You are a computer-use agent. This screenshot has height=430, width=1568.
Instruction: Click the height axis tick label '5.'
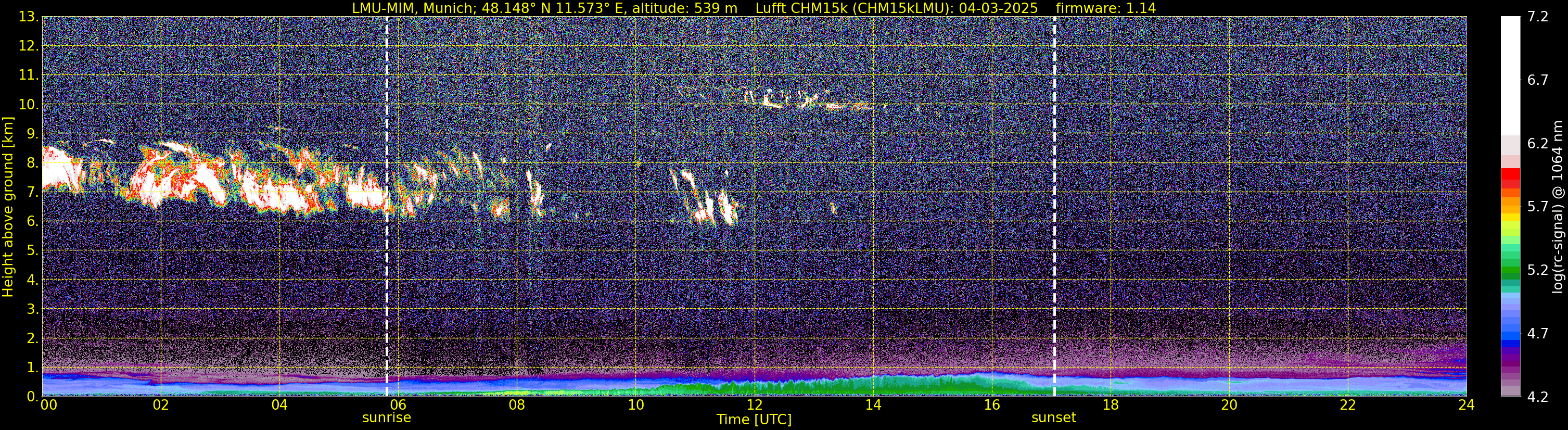32,250
